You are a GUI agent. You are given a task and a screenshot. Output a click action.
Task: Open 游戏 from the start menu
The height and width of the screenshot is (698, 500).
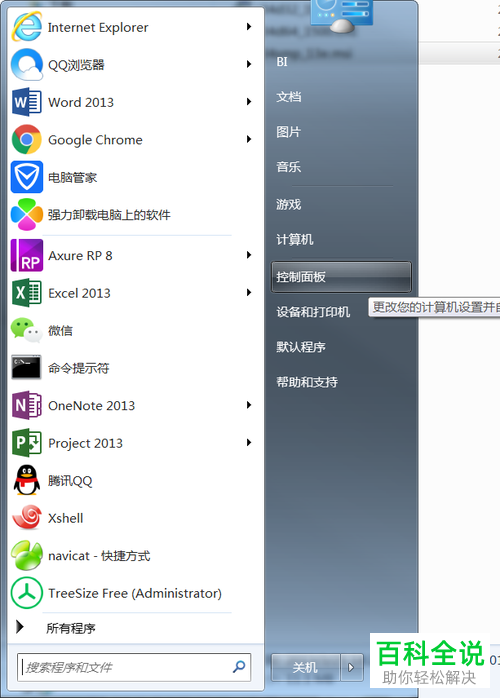click(289, 204)
